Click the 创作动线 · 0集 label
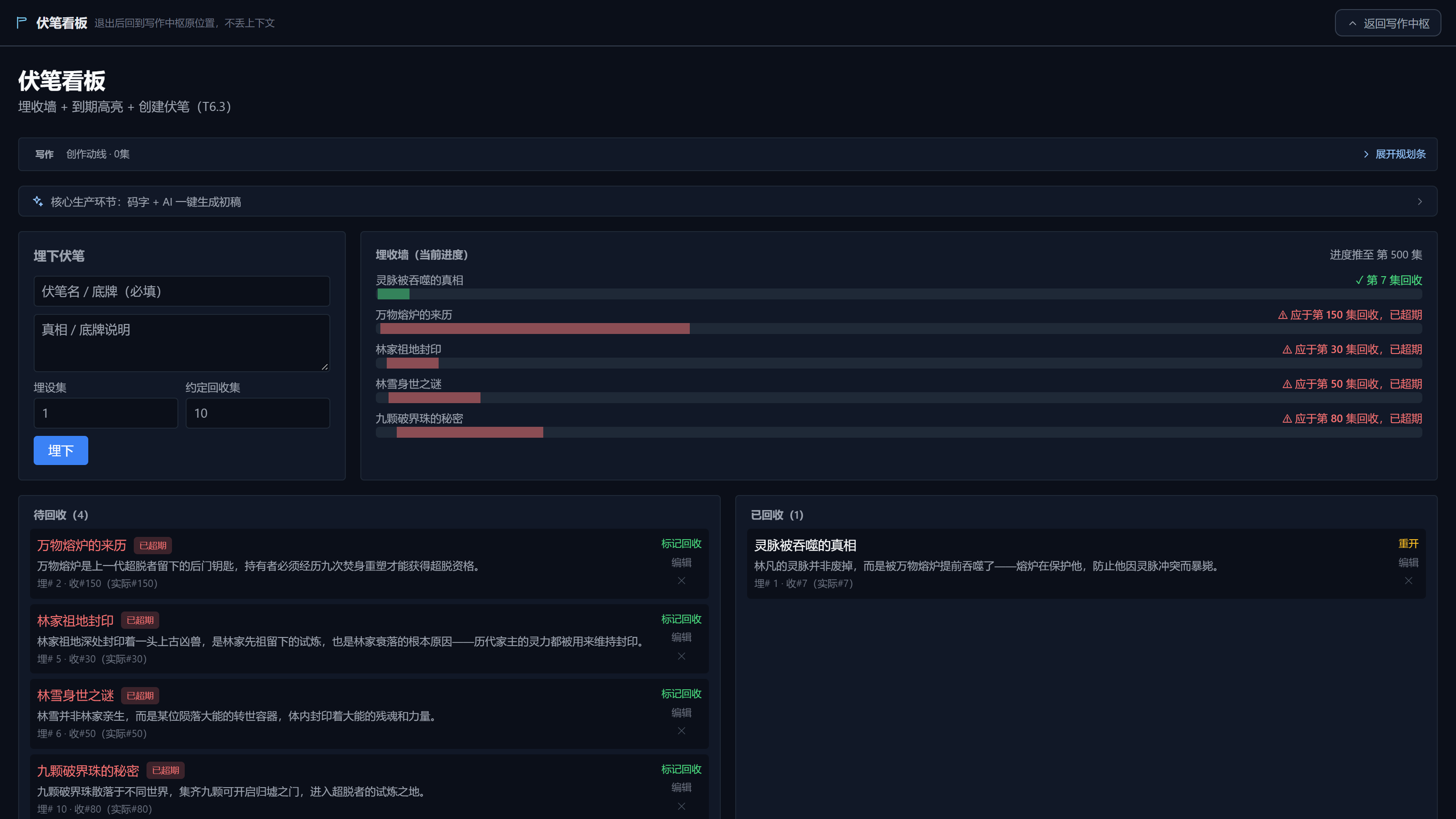Viewport: 1456px width, 819px height. coord(98,154)
